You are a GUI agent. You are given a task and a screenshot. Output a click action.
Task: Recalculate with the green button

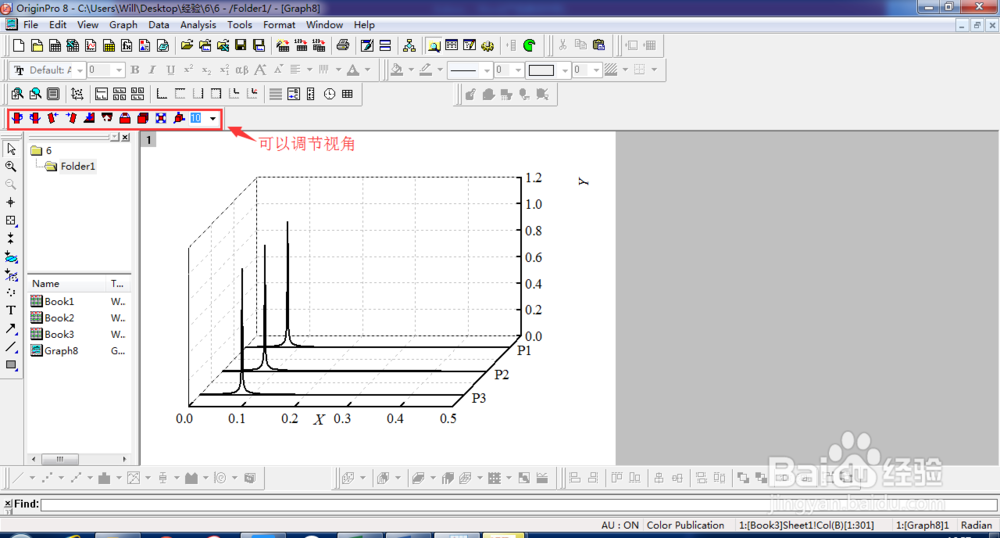coord(529,45)
